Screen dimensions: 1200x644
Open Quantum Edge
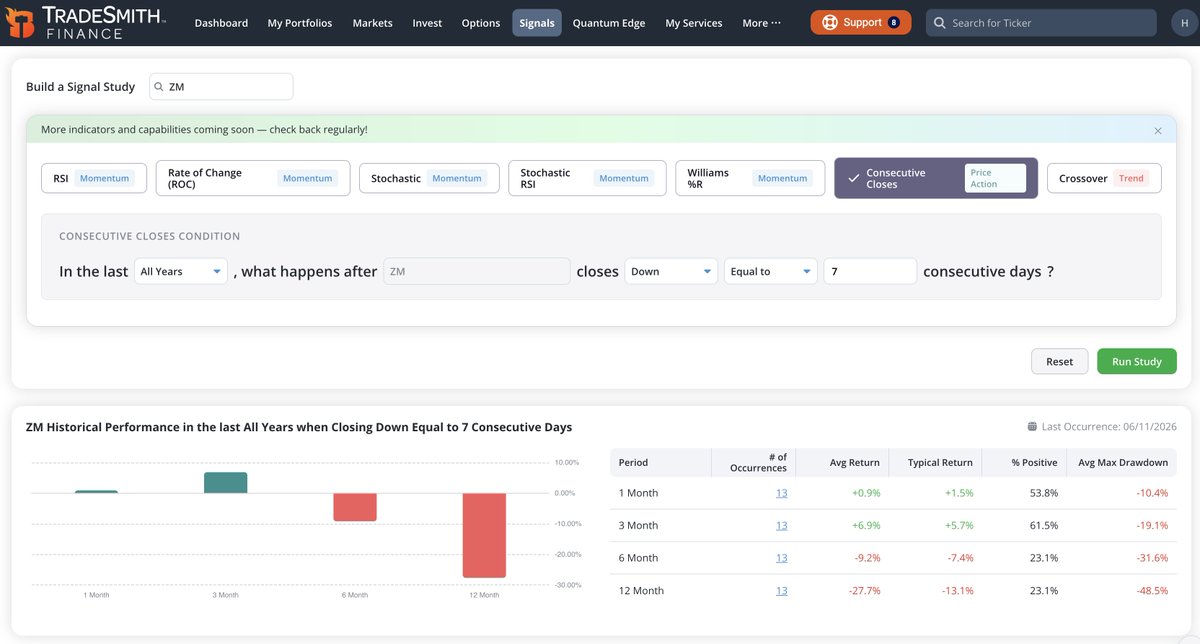point(609,23)
